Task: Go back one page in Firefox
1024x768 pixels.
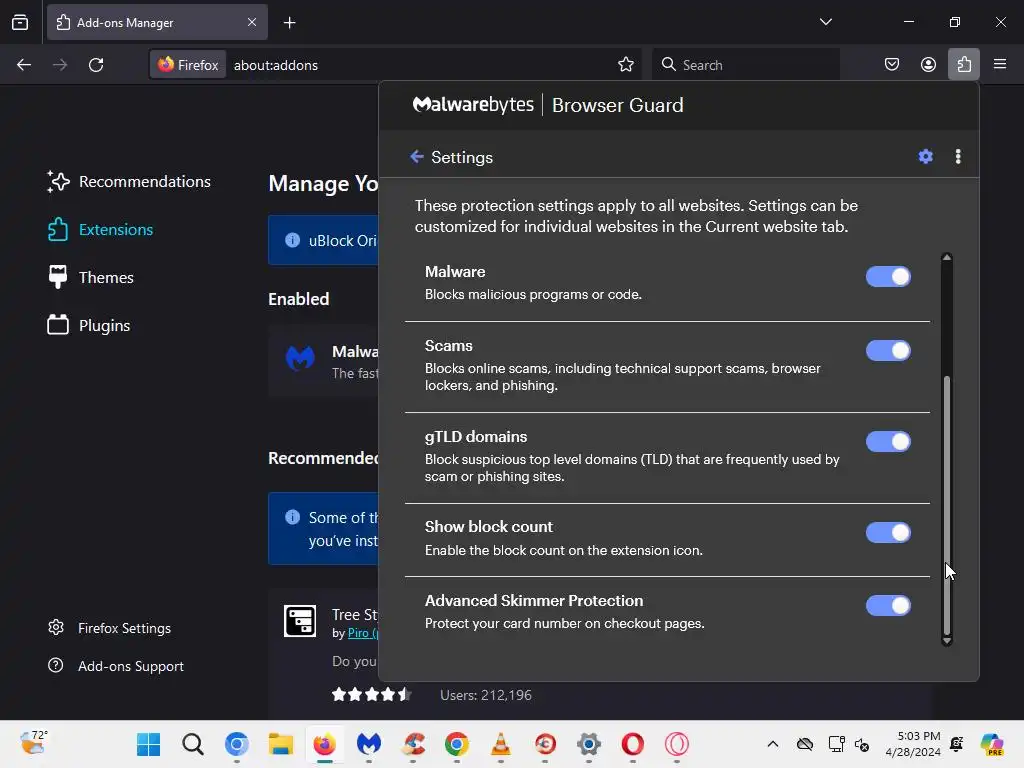Action: (24, 65)
